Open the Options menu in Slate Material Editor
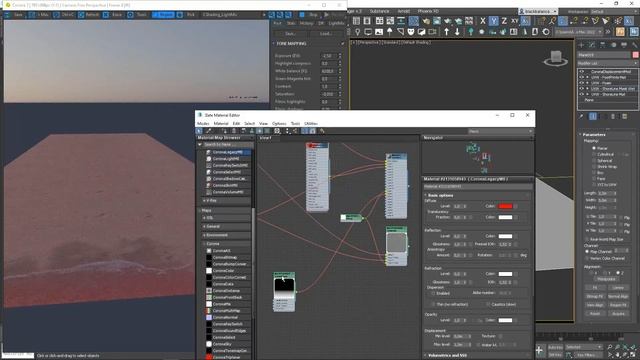 279,123
